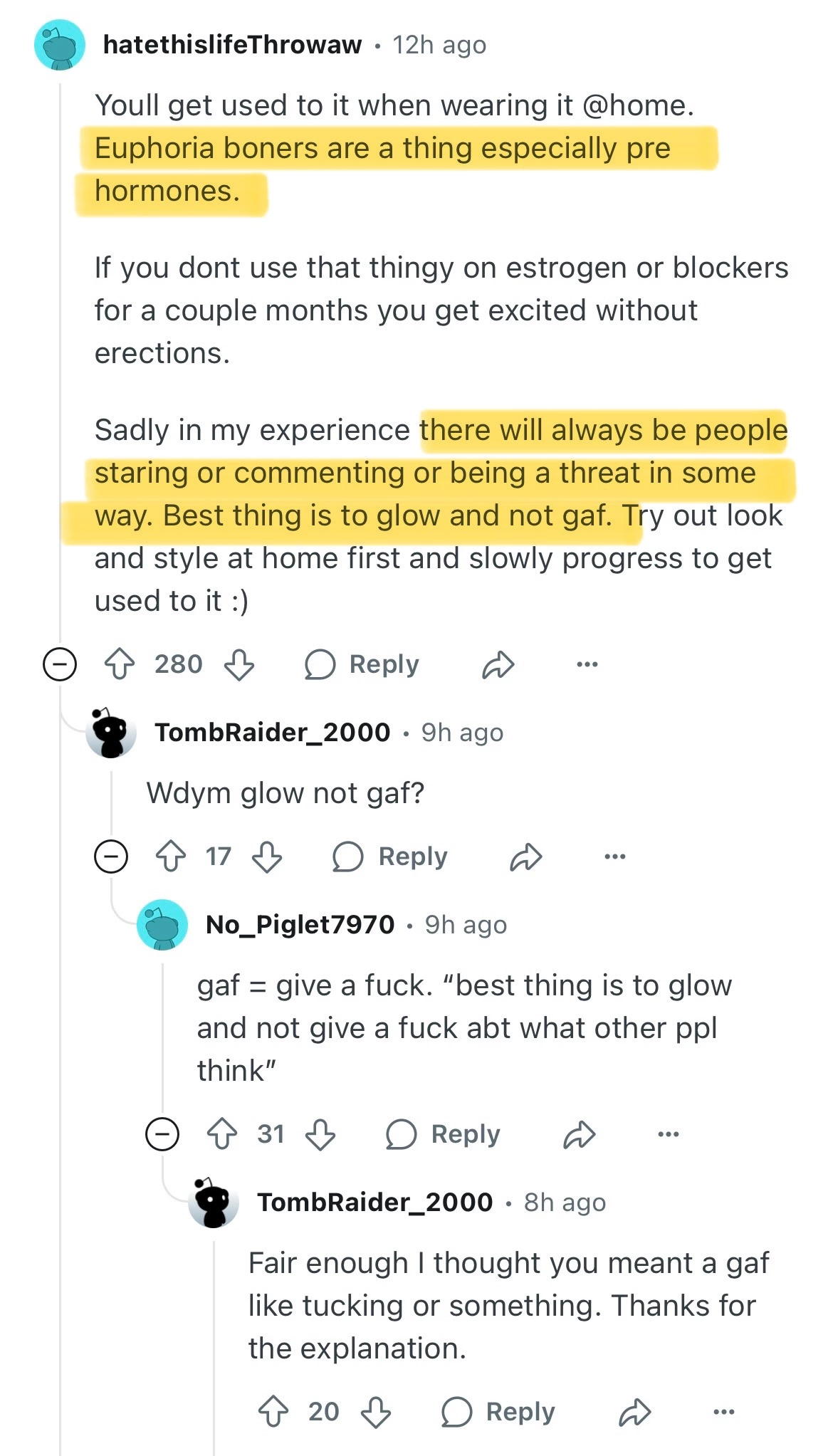
Task: Open hatethislifeThrowaw's user profile
Action: point(232,45)
